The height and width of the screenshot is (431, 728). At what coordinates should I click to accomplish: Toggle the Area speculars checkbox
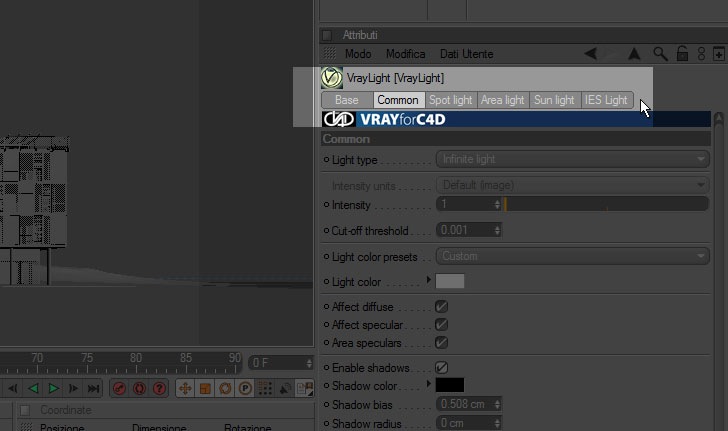441,343
